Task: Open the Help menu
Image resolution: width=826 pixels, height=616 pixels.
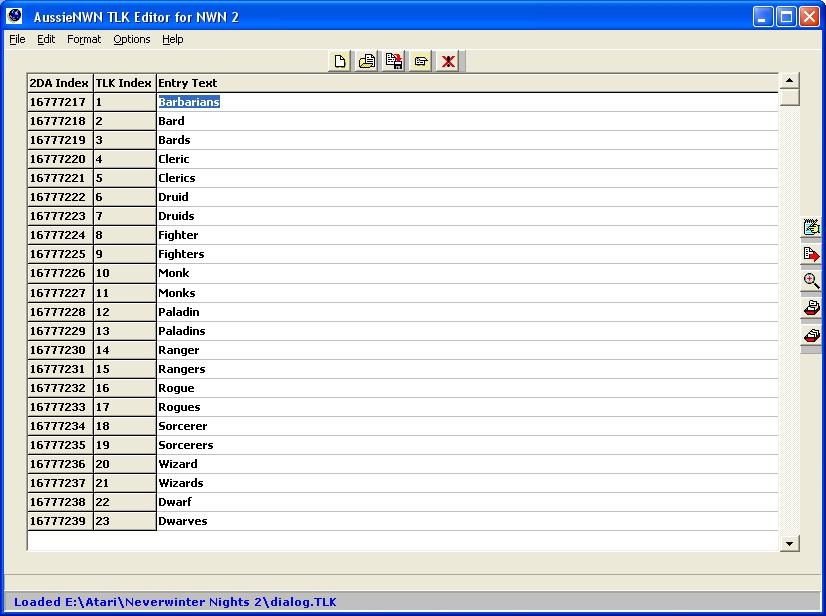Action: [x=173, y=39]
